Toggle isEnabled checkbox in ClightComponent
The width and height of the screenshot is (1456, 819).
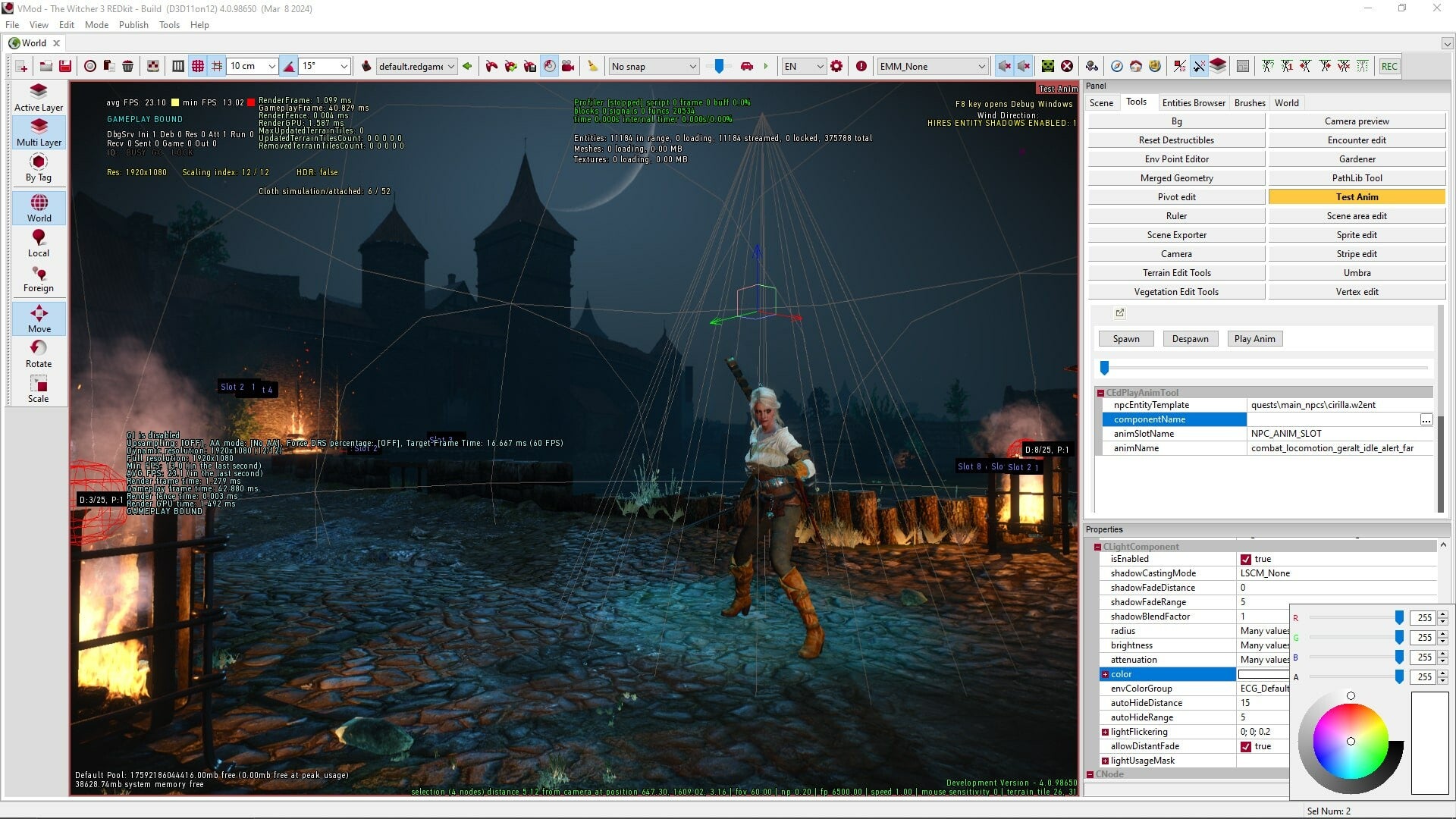1245,558
